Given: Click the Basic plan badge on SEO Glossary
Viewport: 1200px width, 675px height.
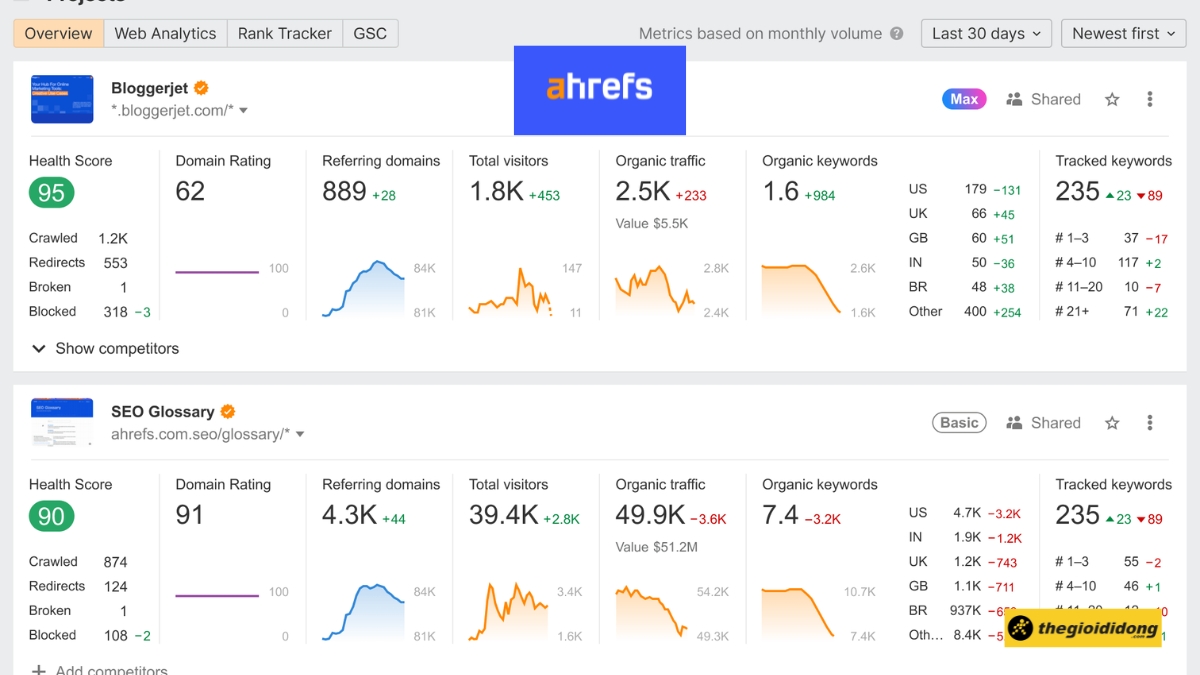Looking at the screenshot, I should coord(959,422).
